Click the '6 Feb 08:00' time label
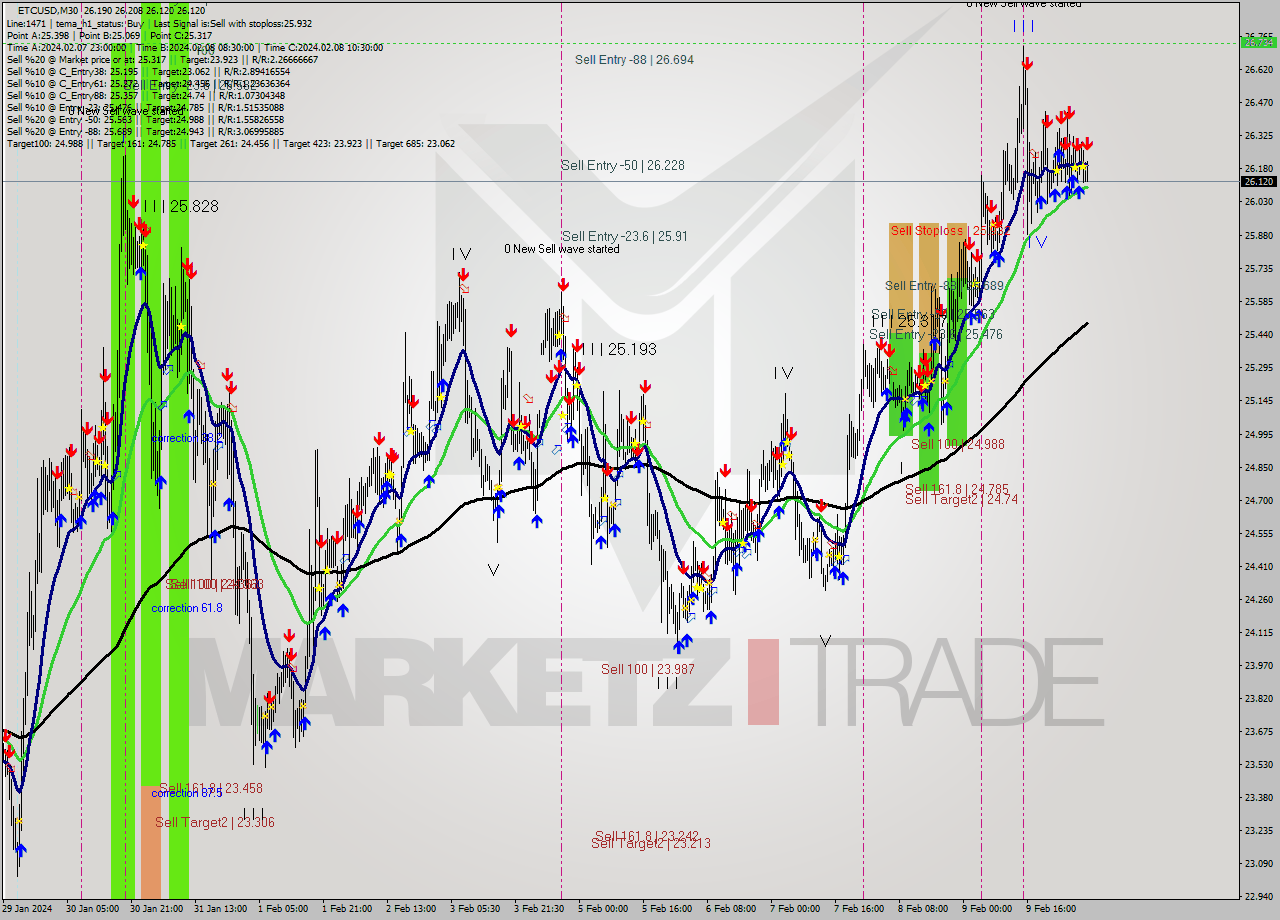Viewport: 1280px width, 920px height. pos(731,909)
